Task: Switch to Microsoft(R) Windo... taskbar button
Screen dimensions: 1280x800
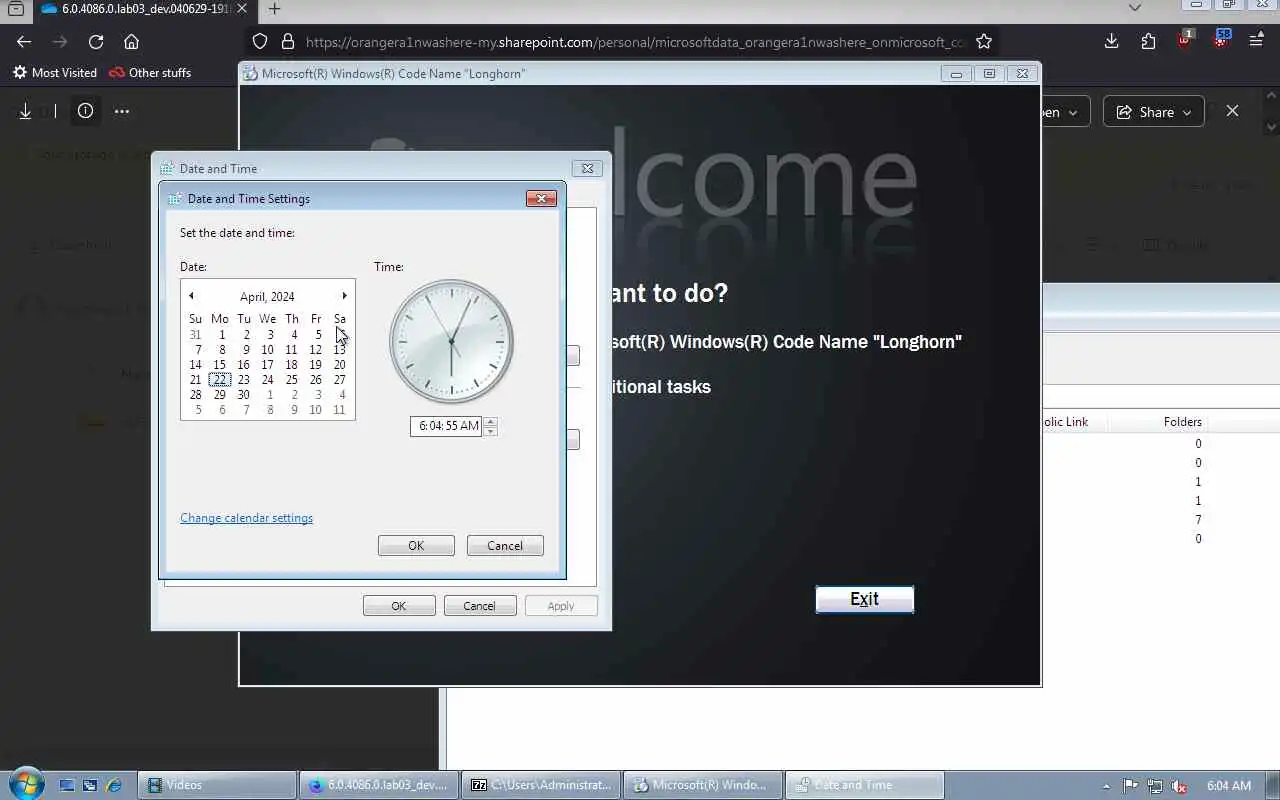Action: click(703, 785)
